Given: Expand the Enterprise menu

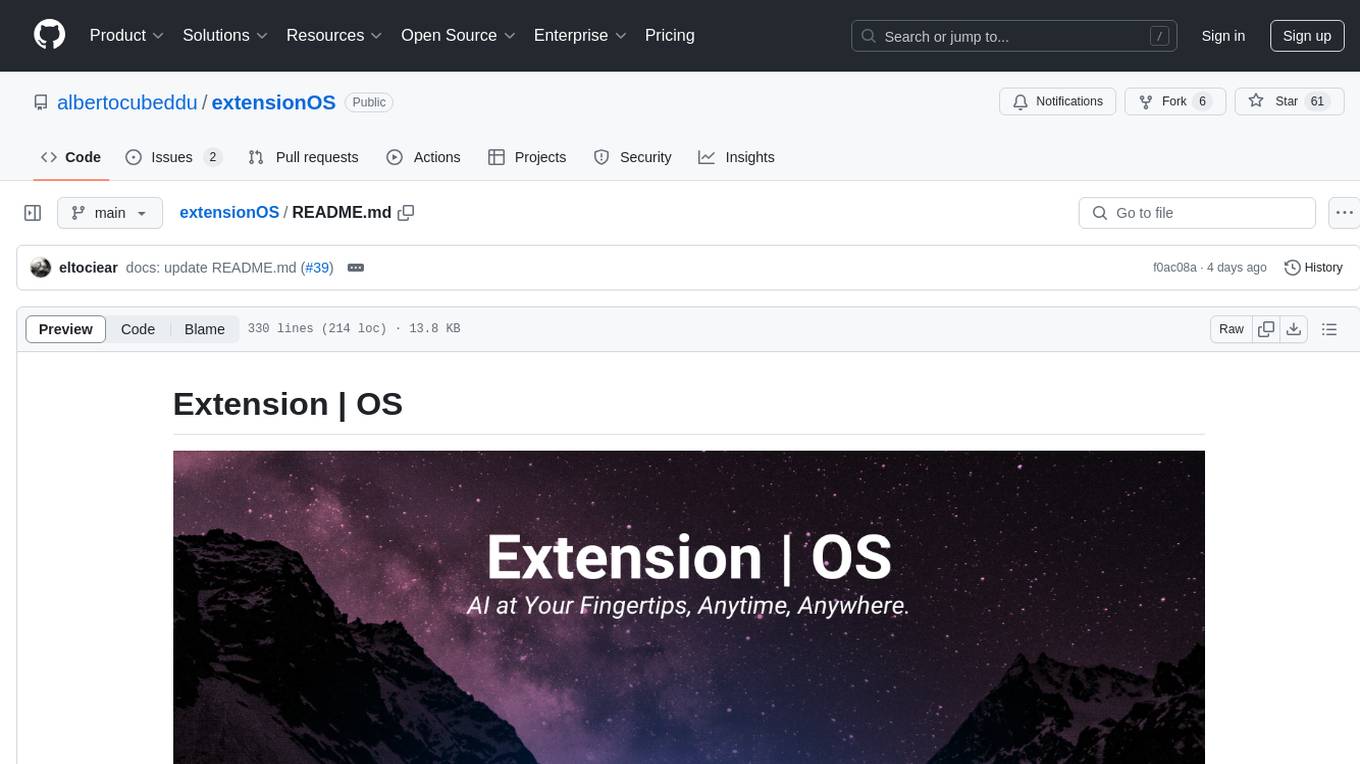Looking at the screenshot, I should coord(580,35).
